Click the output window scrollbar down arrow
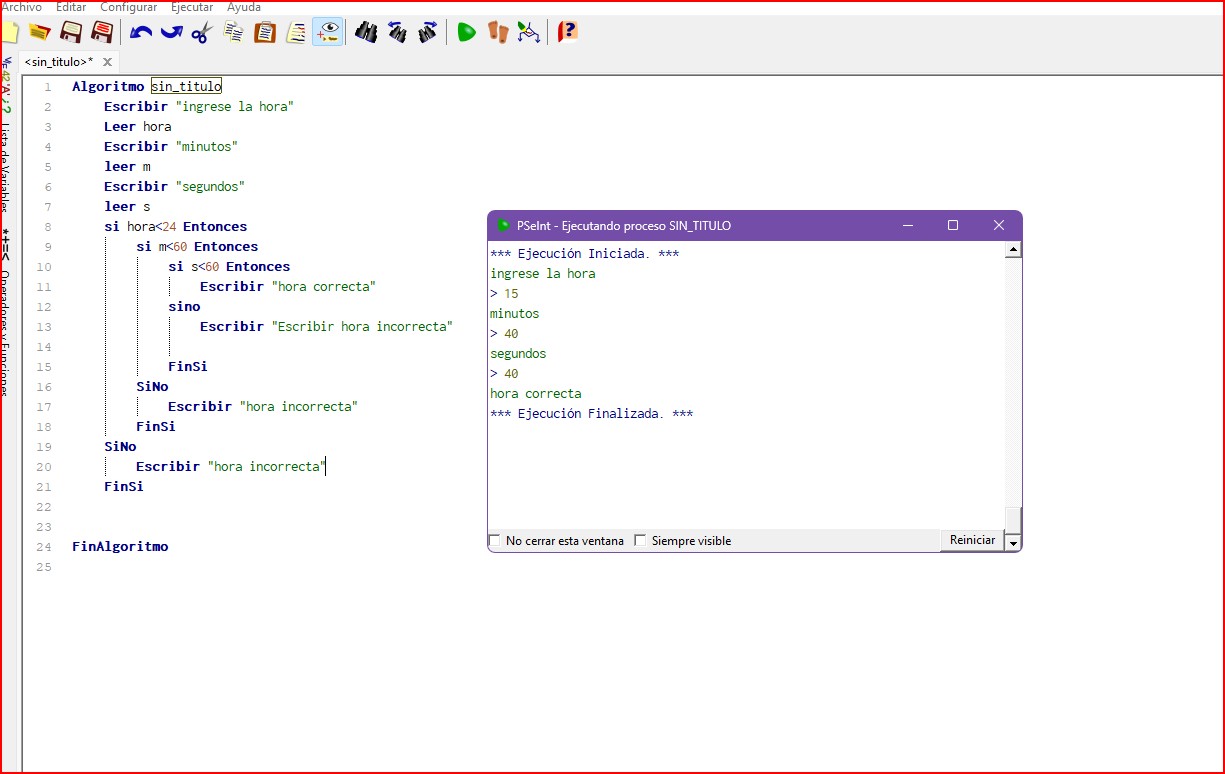 (x=1013, y=543)
